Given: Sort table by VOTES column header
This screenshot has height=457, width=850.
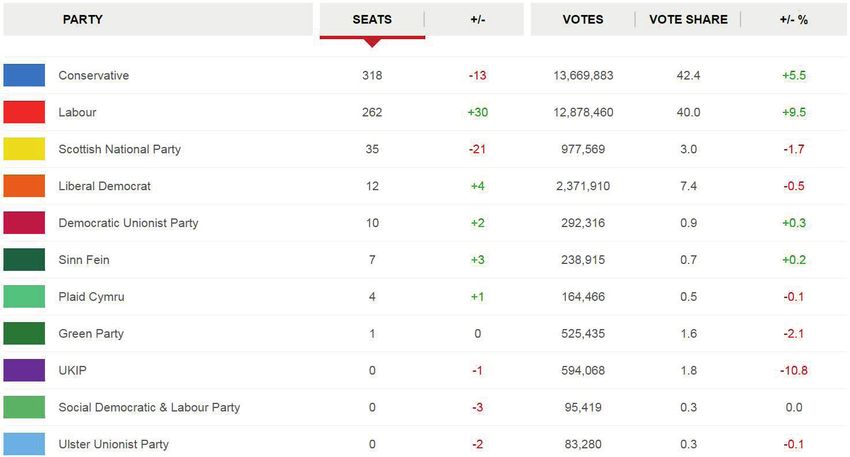Looking at the screenshot, I should point(583,20).
